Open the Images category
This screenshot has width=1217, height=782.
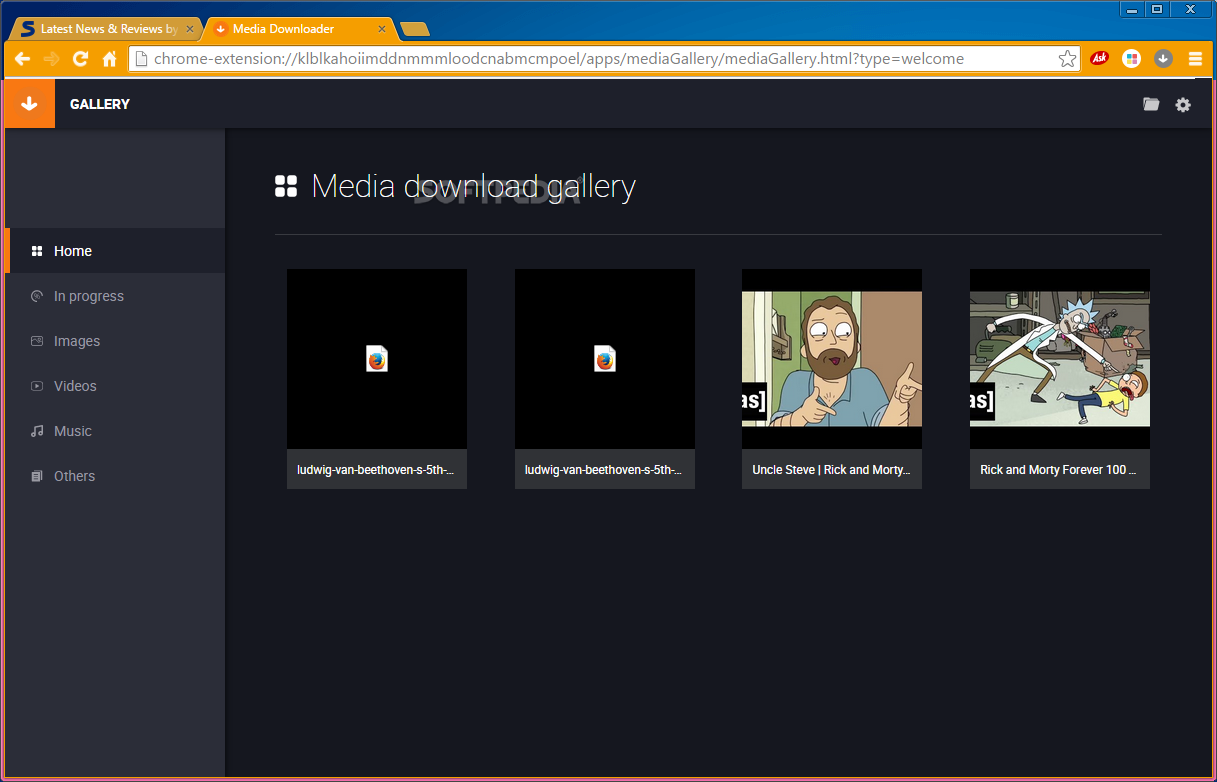pyautogui.click(x=115, y=341)
